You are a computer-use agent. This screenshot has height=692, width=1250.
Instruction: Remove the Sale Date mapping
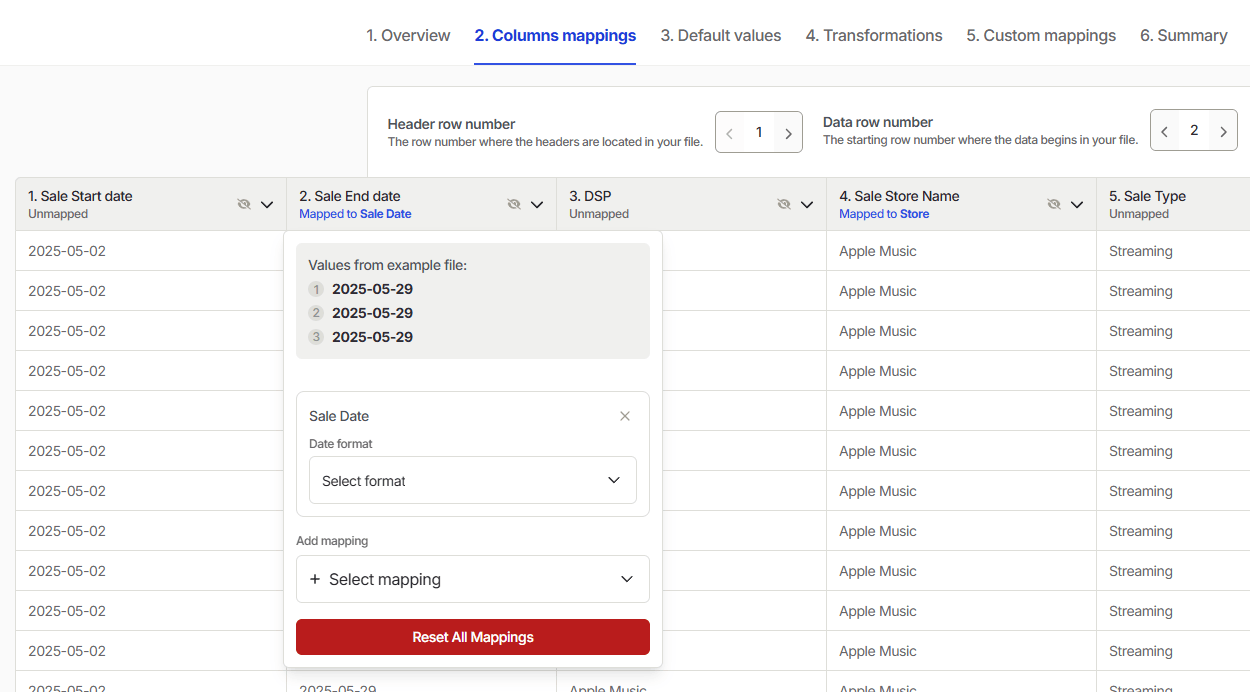point(625,416)
